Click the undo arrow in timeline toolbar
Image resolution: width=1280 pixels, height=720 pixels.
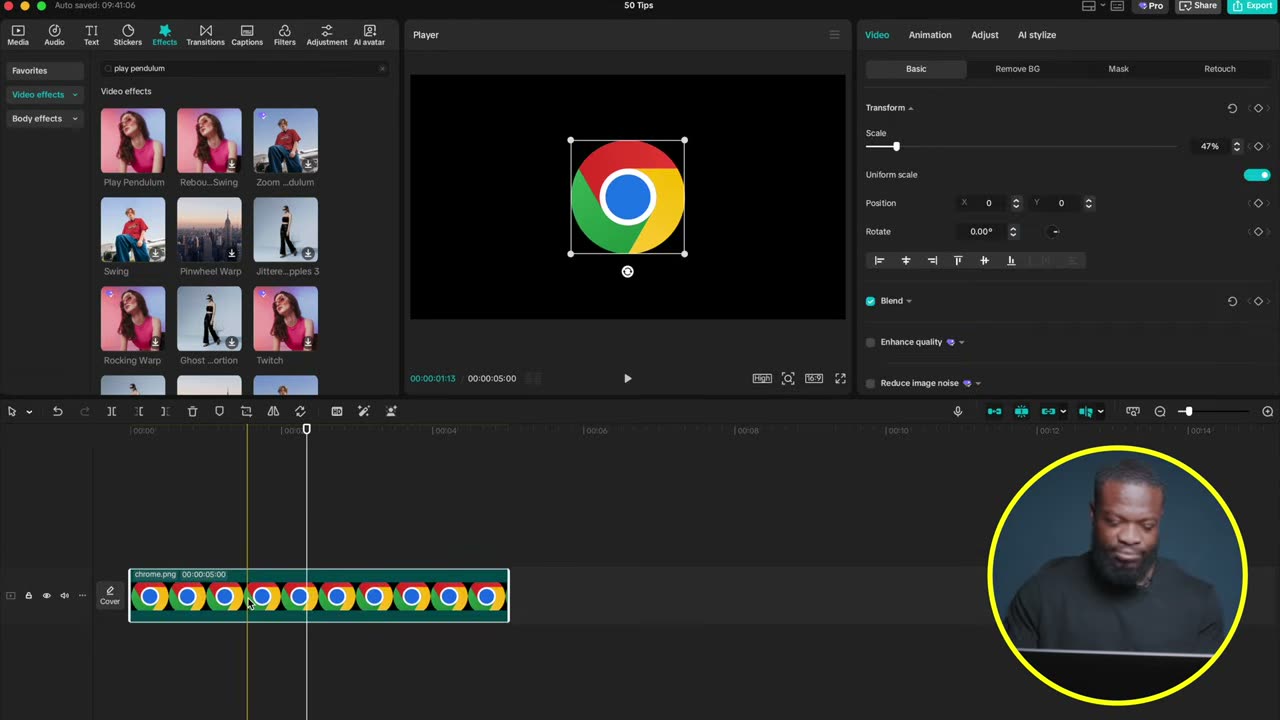tap(57, 411)
